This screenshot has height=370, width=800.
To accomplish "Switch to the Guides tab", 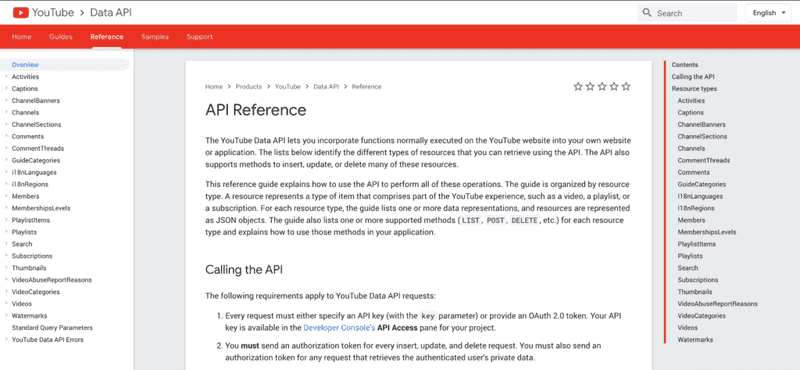I will [x=61, y=37].
